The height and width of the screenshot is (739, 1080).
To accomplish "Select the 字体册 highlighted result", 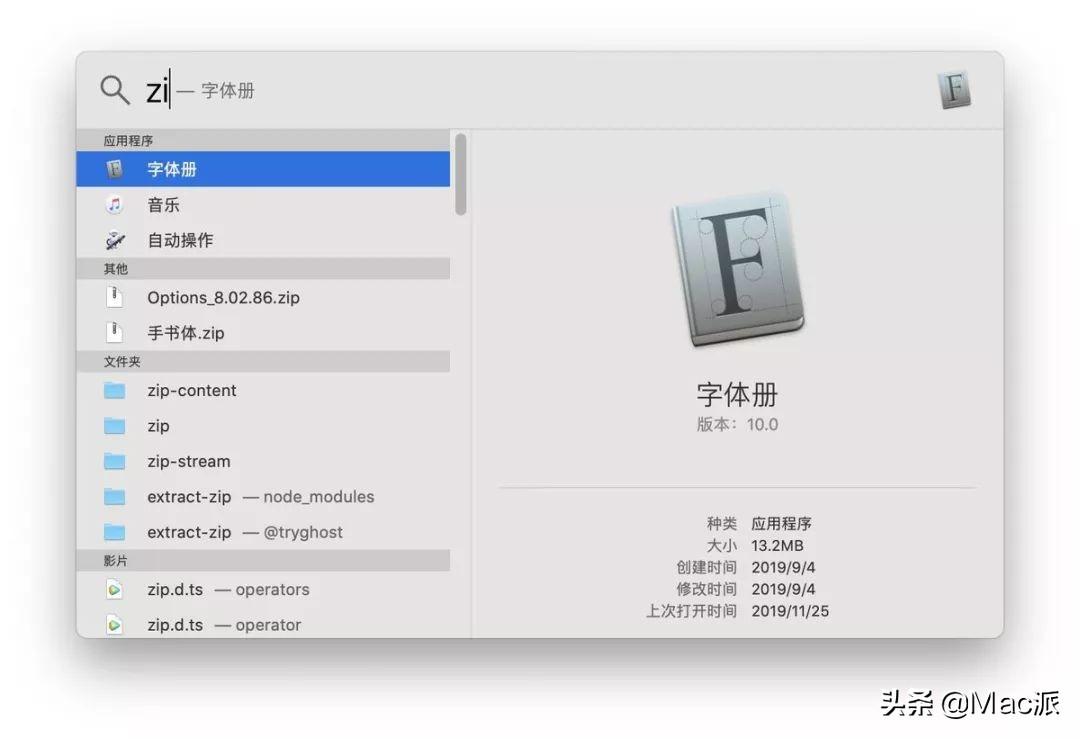I will point(263,169).
